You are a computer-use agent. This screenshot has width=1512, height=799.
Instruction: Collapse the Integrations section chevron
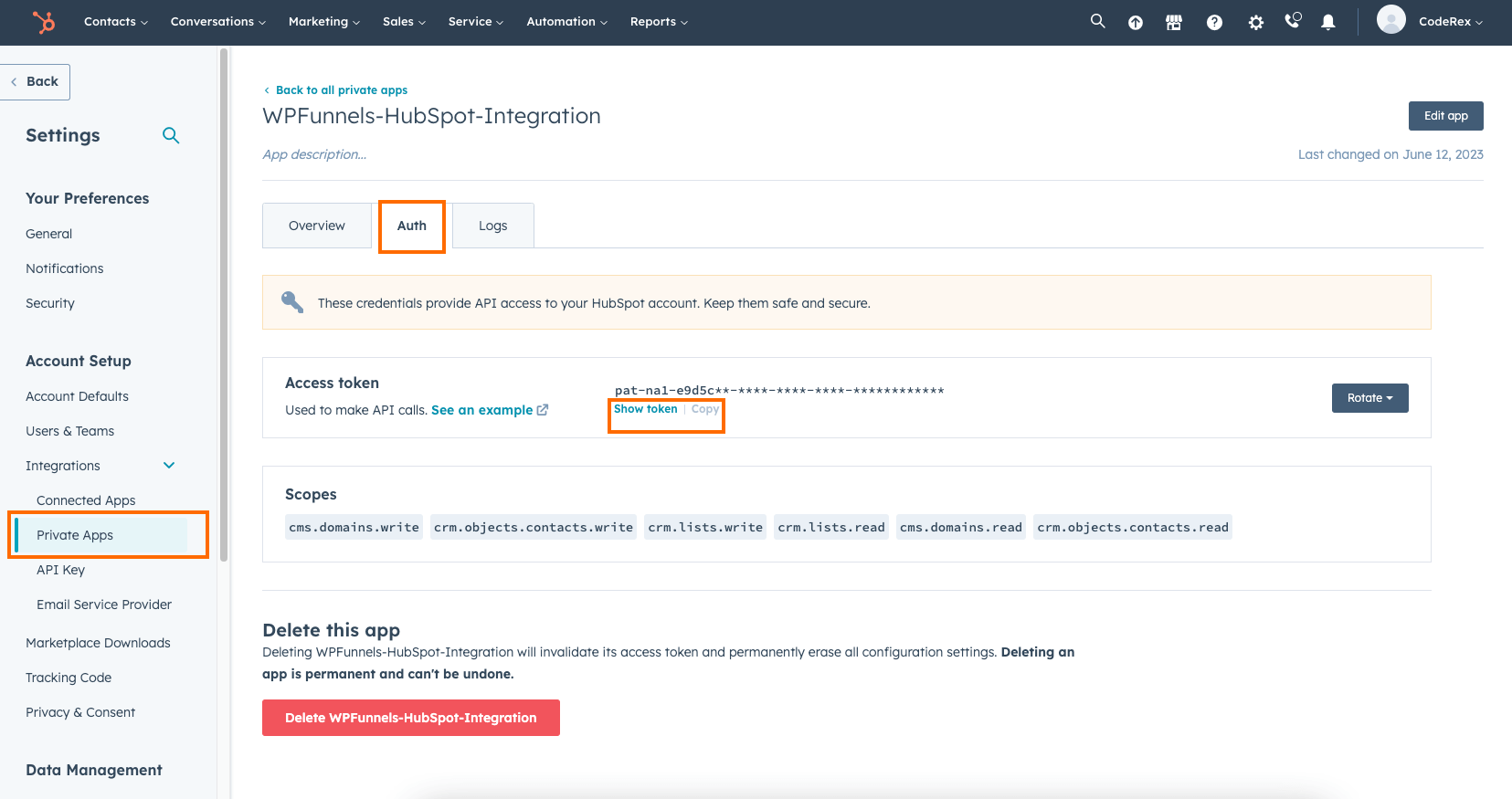tap(169, 466)
